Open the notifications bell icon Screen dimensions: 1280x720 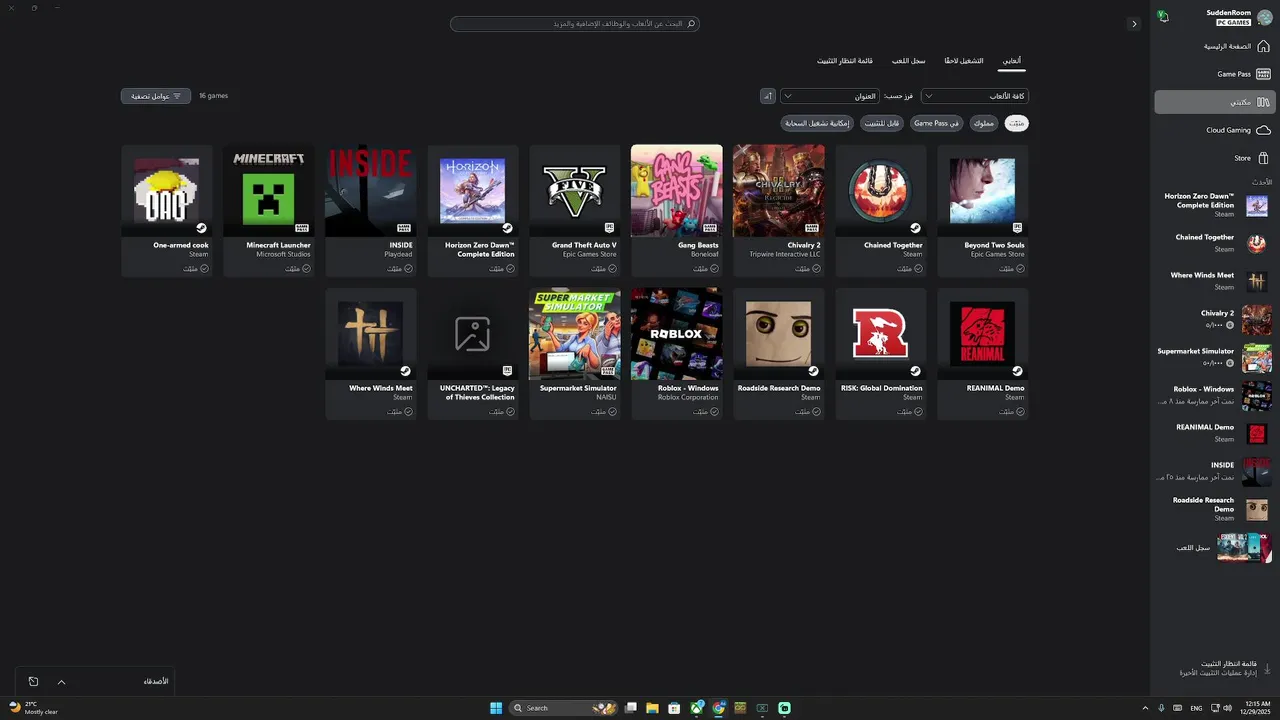[1163, 16]
